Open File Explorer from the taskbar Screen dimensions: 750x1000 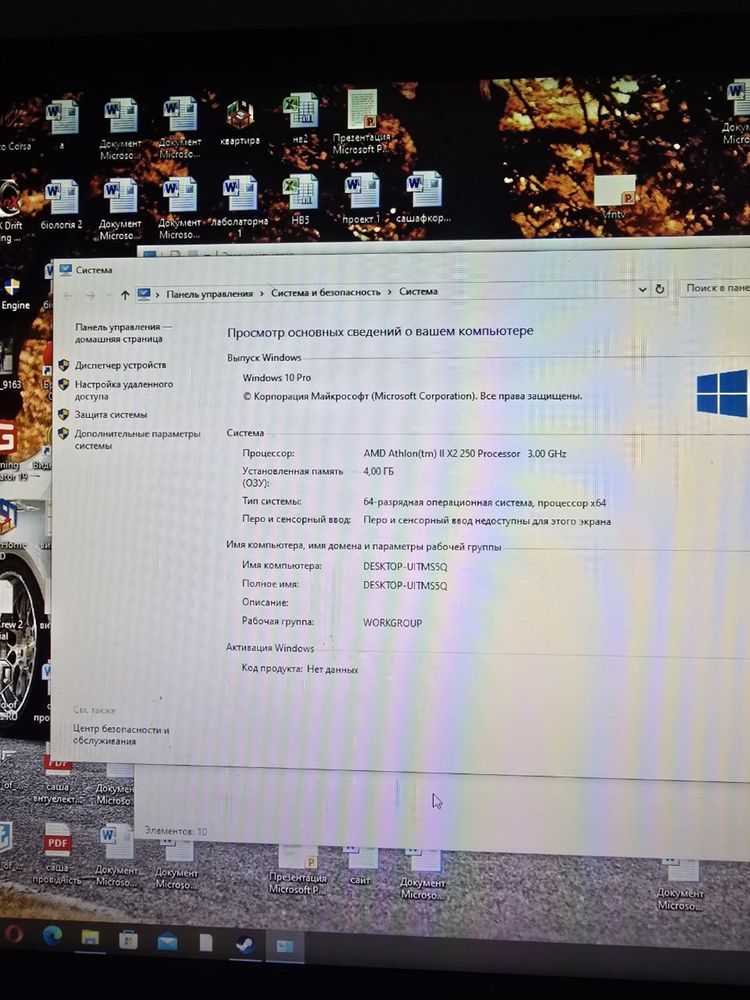click(x=90, y=938)
